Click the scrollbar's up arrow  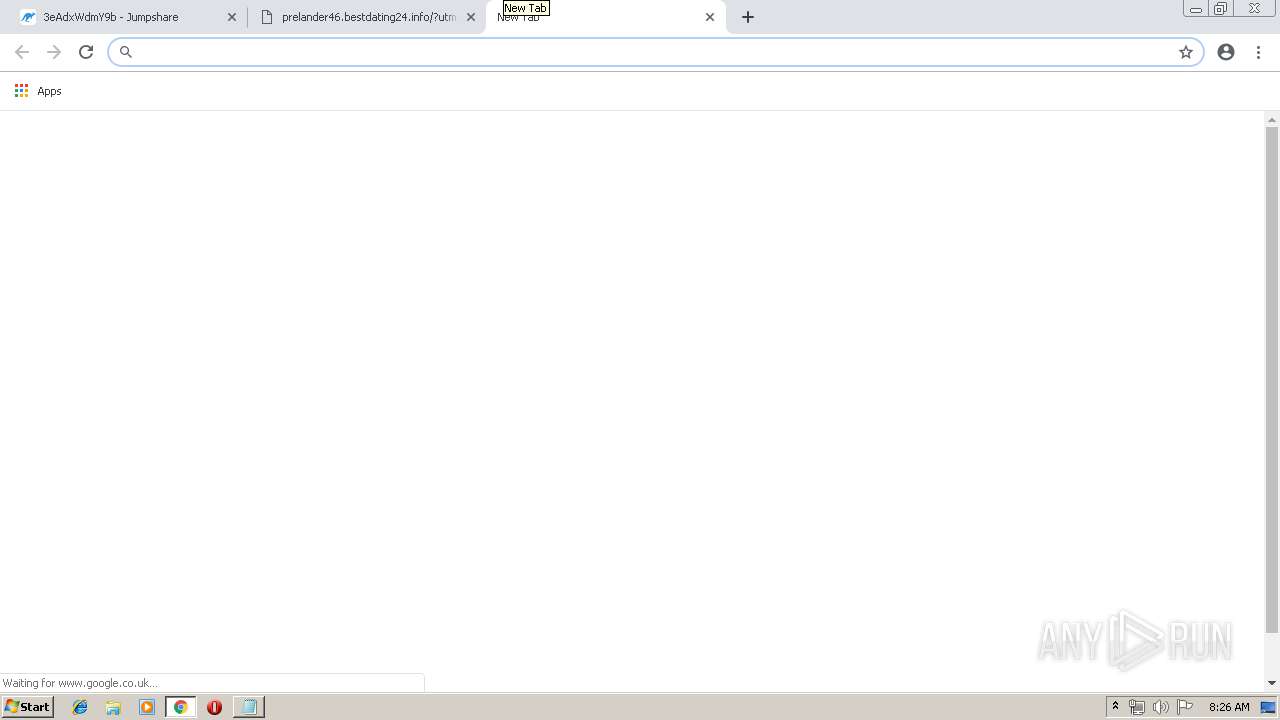(x=1272, y=120)
